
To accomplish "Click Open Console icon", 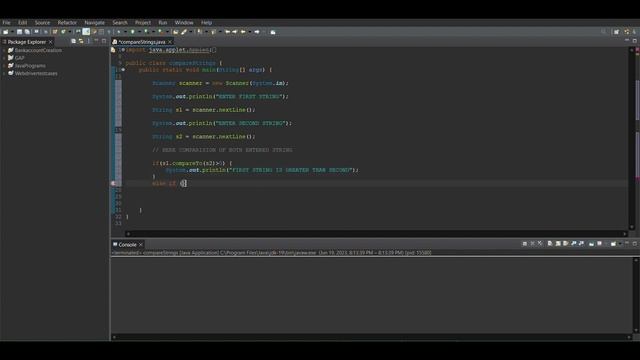I will coord(613,244).
